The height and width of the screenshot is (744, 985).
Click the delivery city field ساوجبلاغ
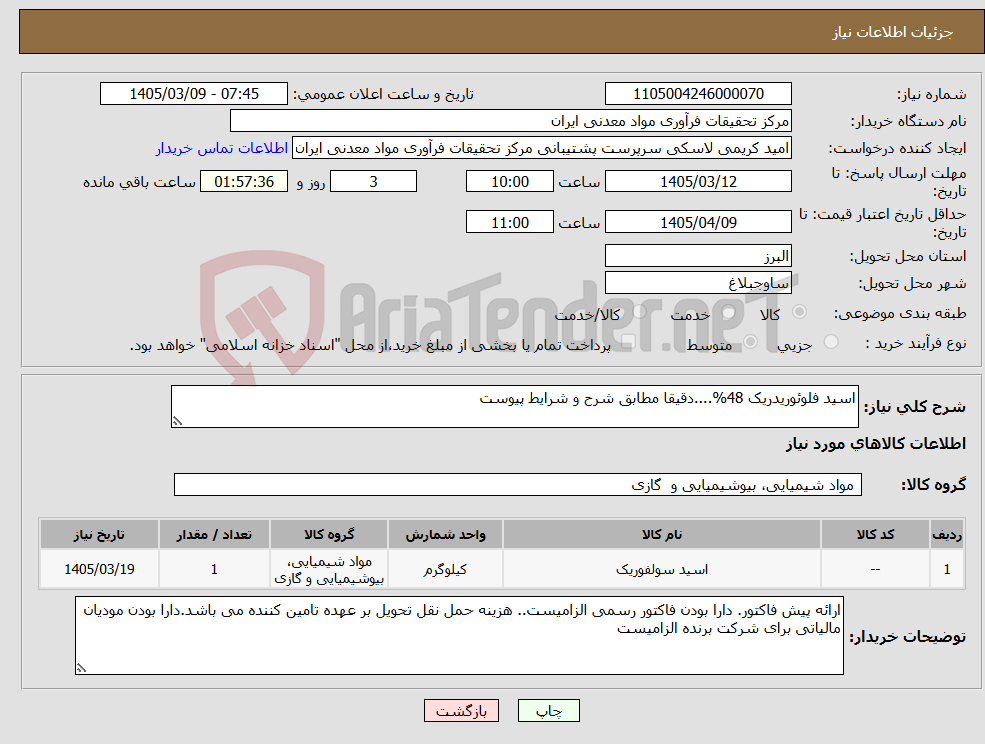[698, 283]
